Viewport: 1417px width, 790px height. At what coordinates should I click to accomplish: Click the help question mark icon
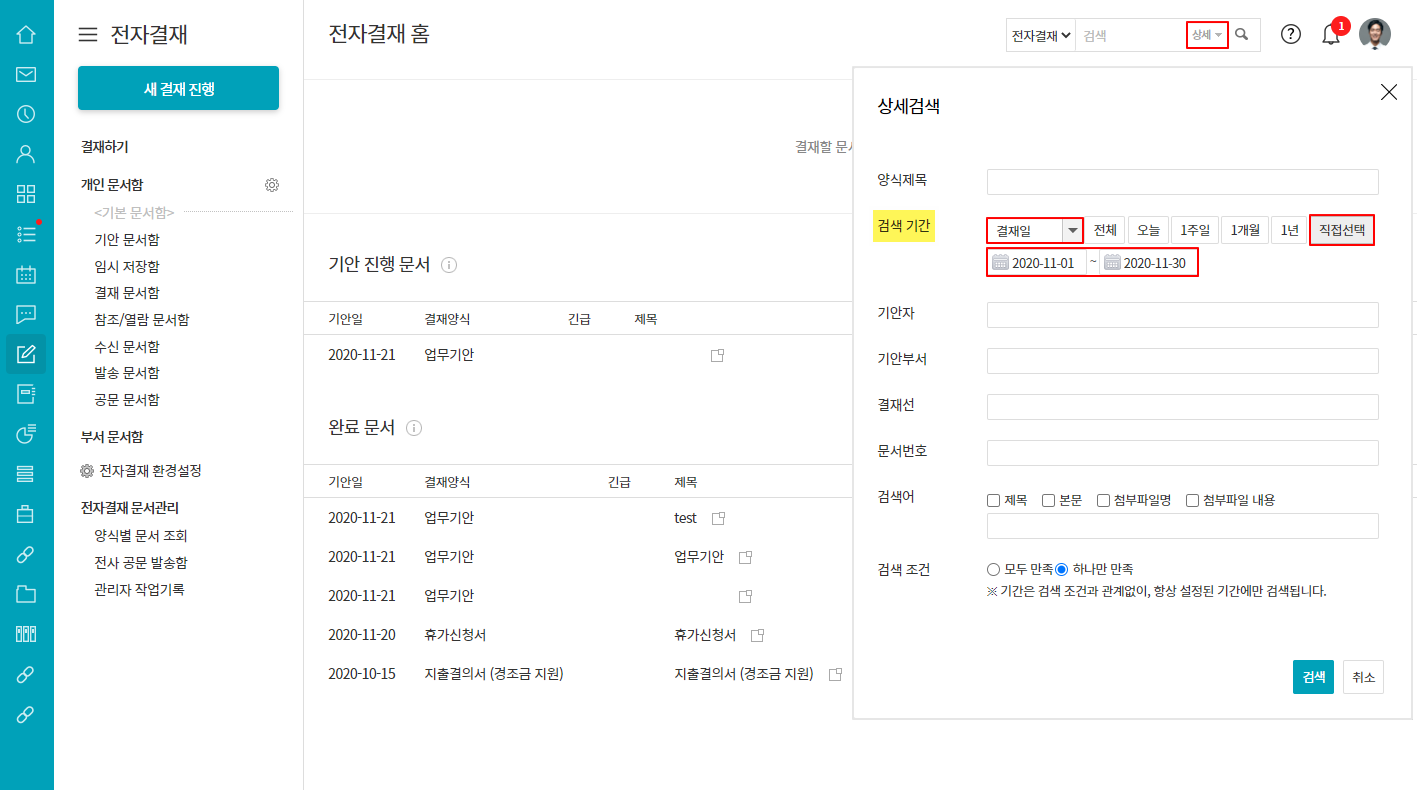click(x=1291, y=34)
